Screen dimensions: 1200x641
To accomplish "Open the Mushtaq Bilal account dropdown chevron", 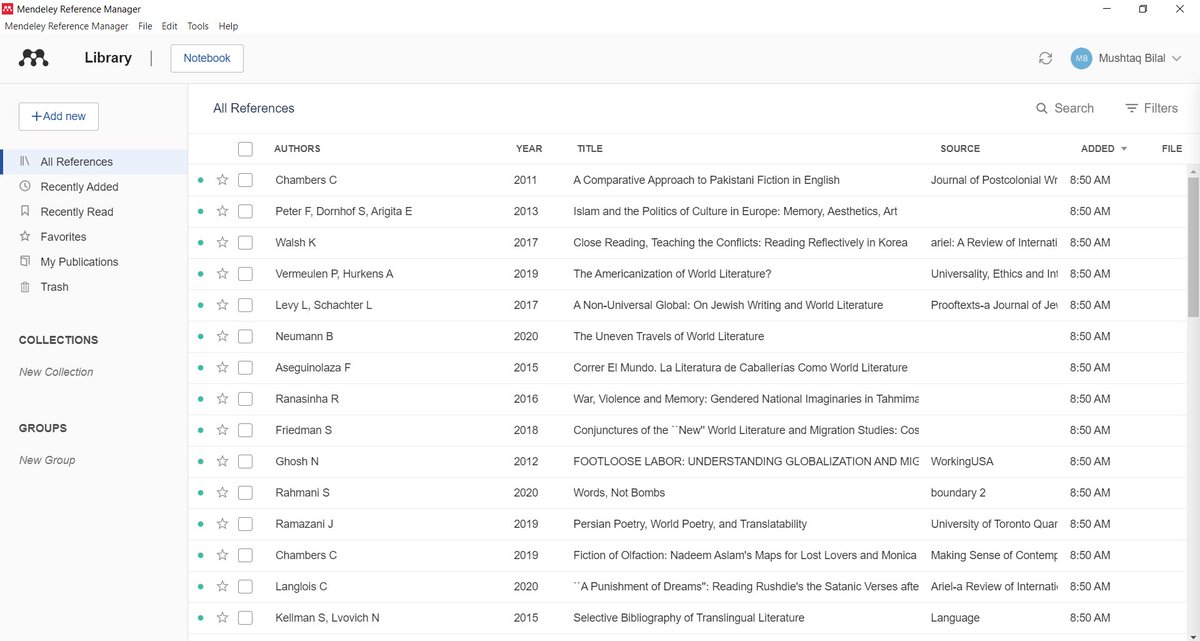I will [1177, 58].
